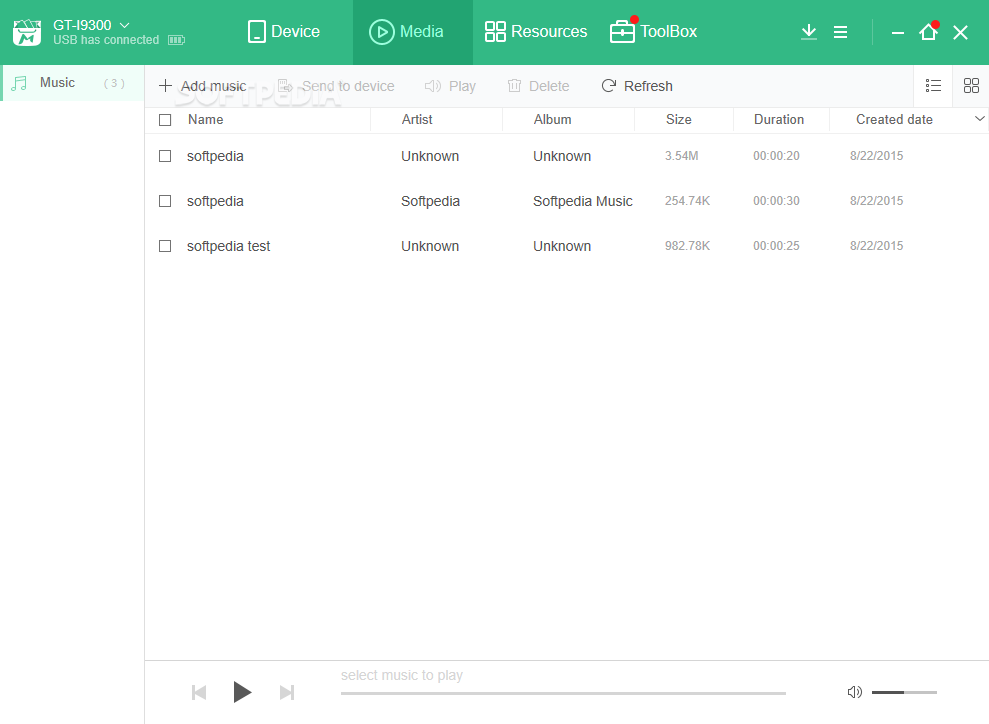Open the Resources tab
Viewport: 989px width, 724px height.
click(x=535, y=32)
